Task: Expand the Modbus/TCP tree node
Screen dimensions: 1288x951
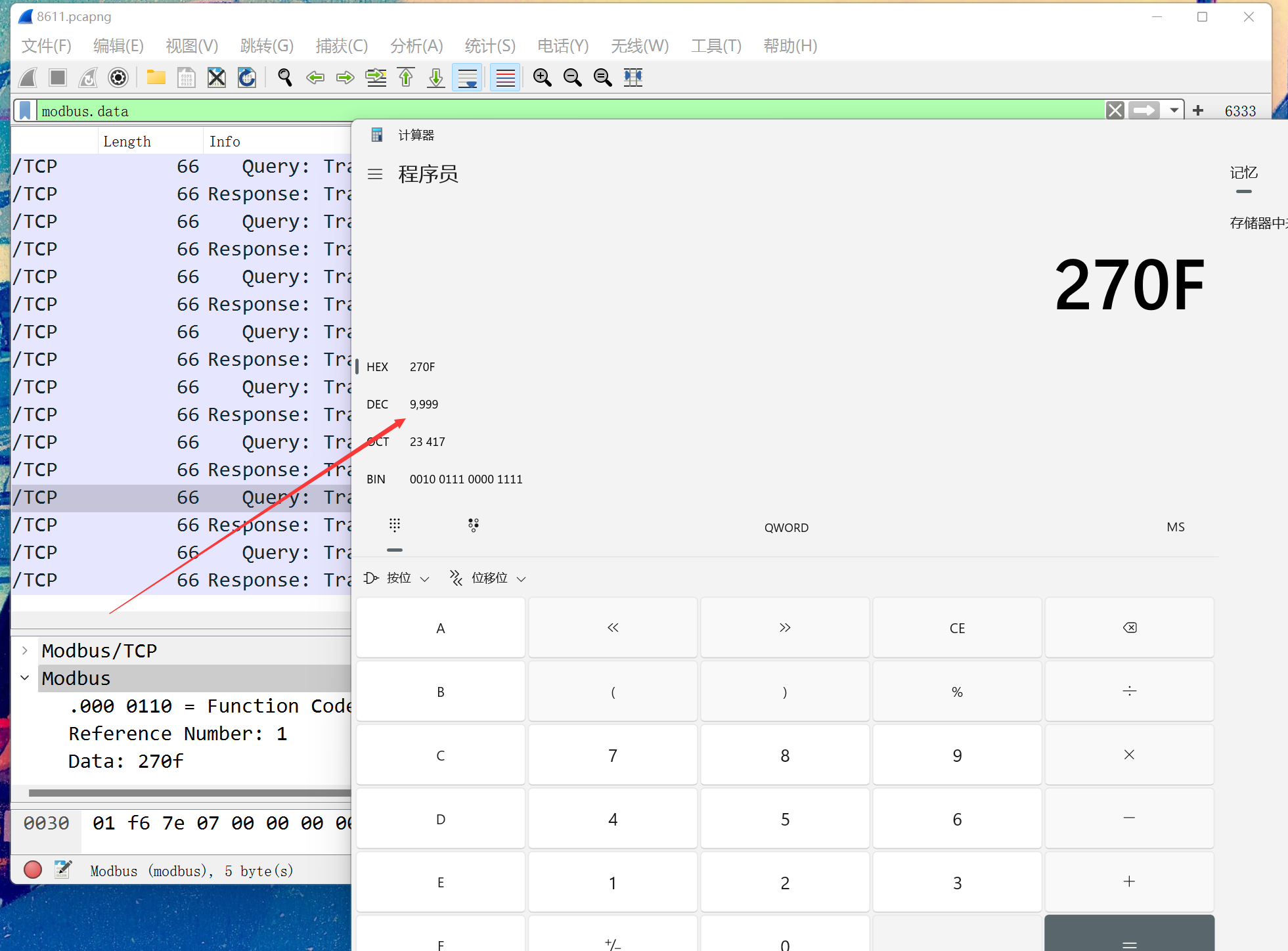Action: [25, 650]
